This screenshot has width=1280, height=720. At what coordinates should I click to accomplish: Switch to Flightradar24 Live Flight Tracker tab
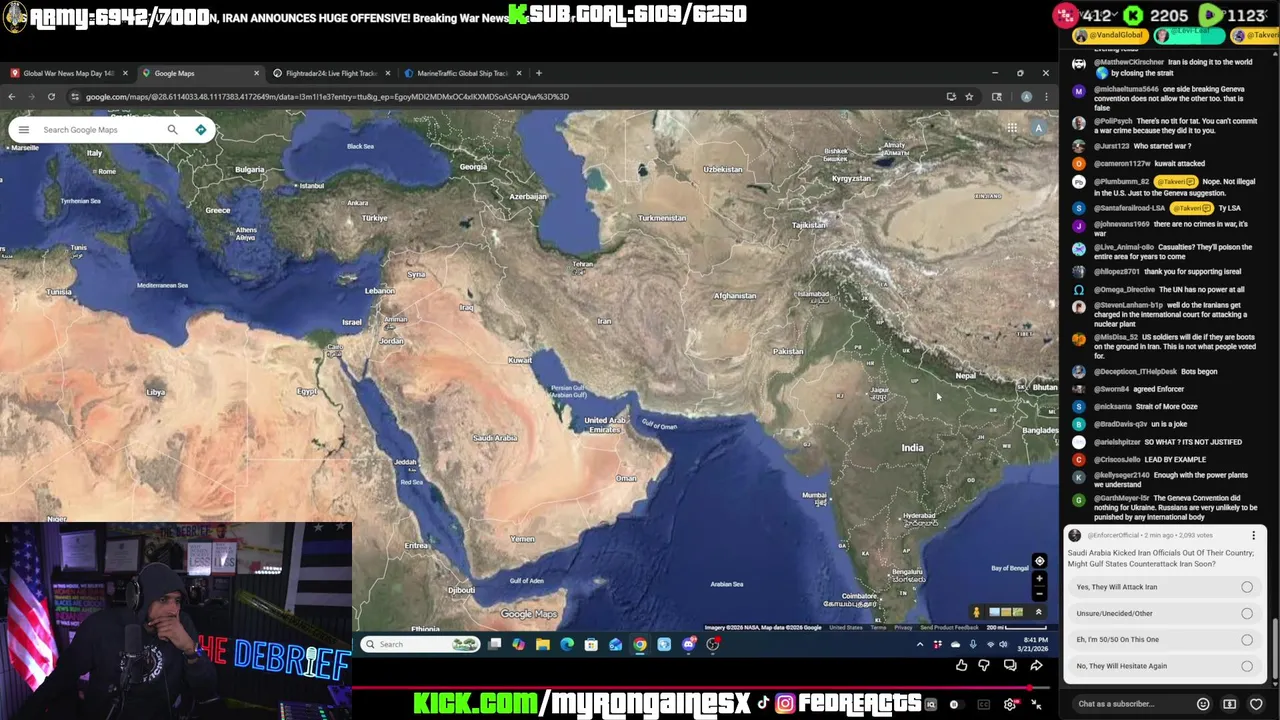(x=331, y=73)
